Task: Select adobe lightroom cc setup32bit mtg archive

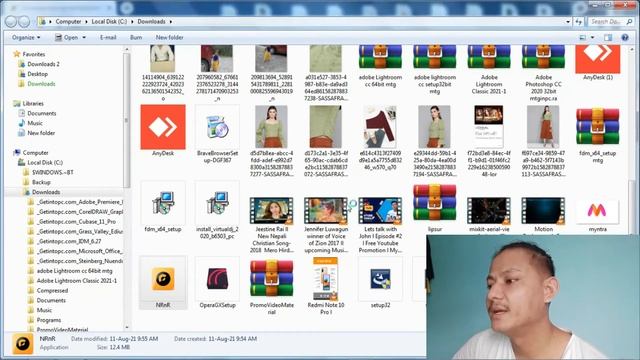Action: 434,57
